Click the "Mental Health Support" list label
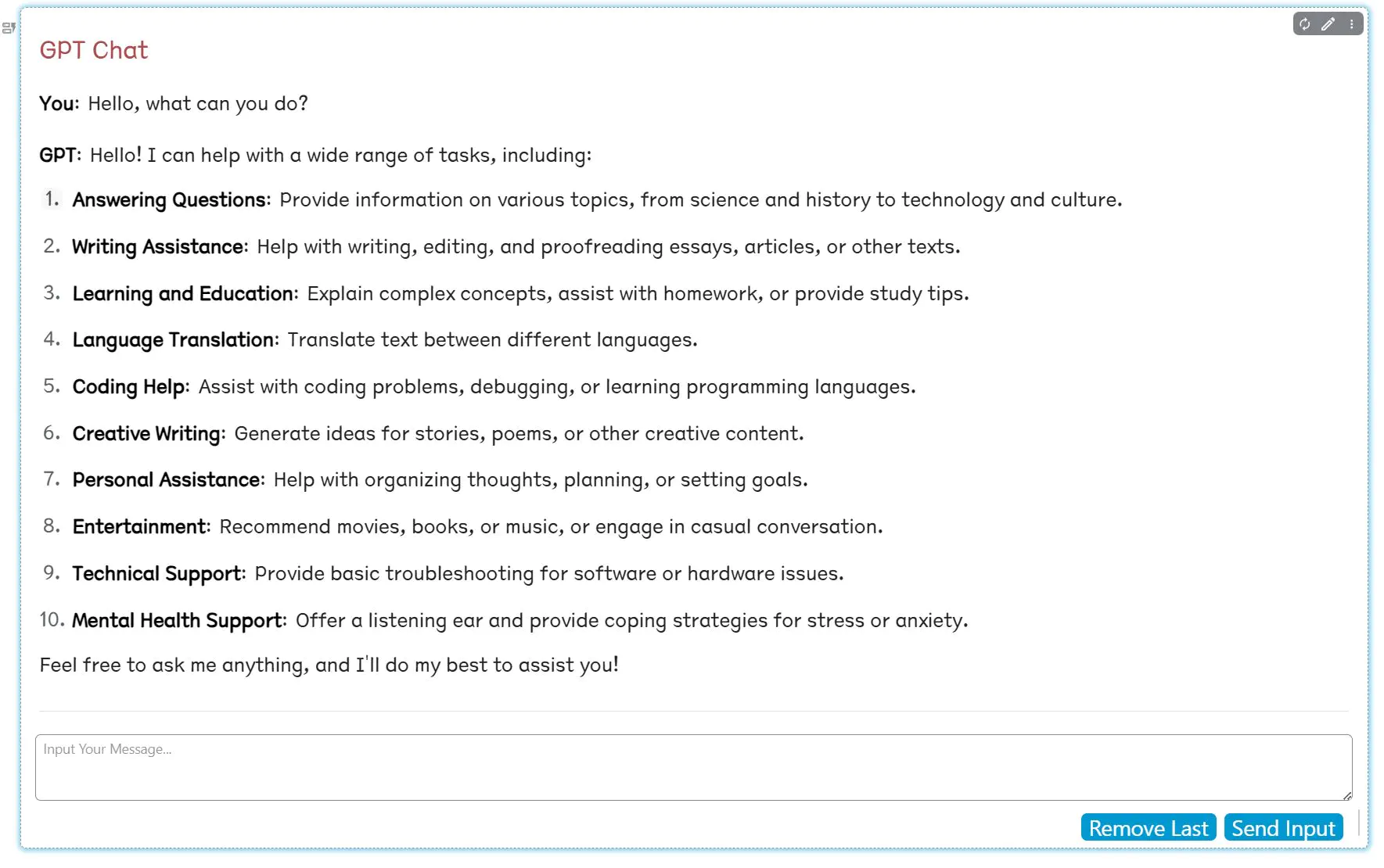Viewport: 1384px width, 868px height. (178, 621)
